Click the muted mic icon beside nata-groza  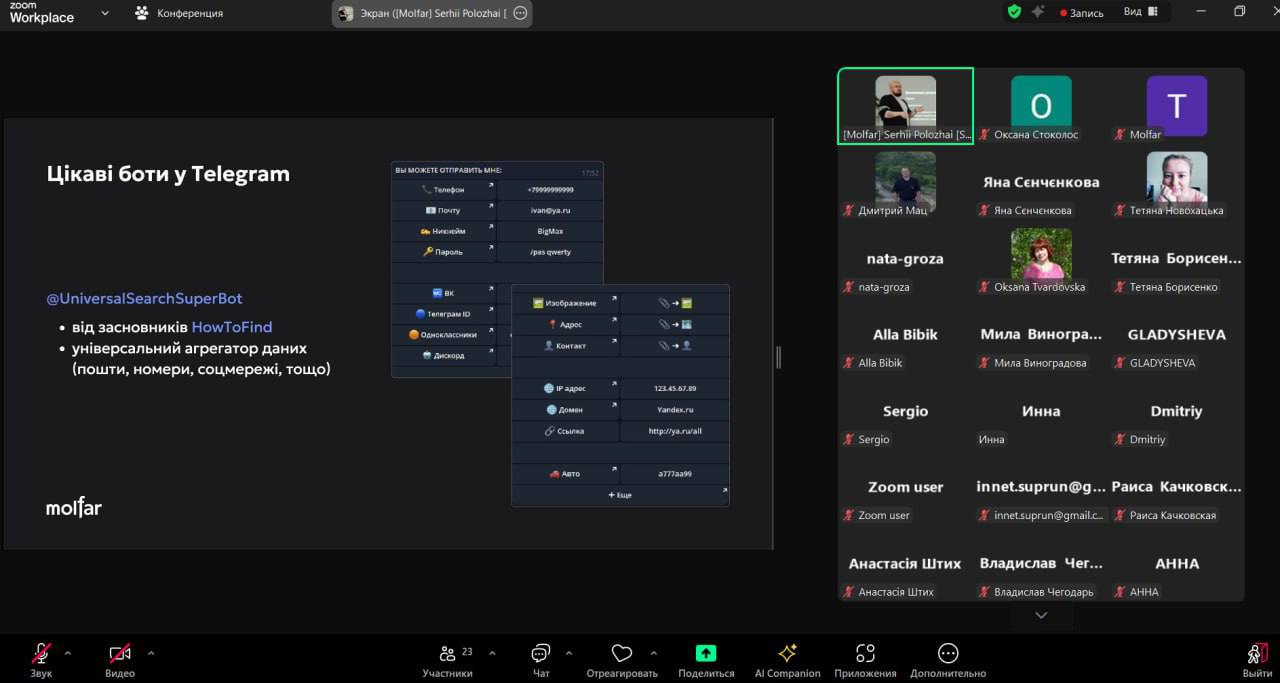point(849,287)
